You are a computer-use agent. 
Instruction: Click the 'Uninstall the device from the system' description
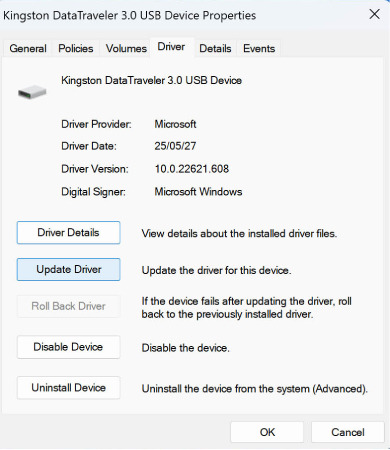pyautogui.click(x=255, y=389)
